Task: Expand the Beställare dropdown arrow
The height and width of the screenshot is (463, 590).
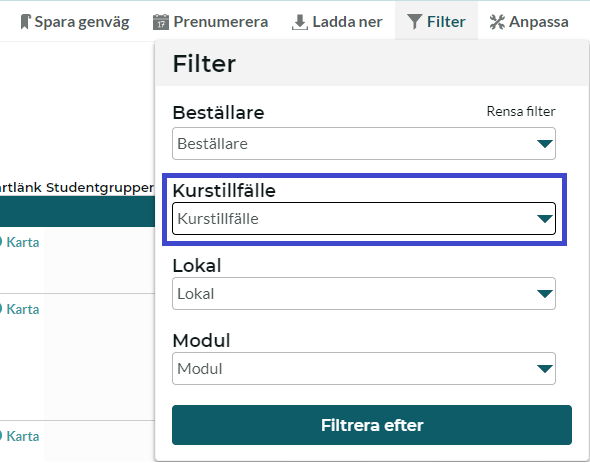Action: coord(544,143)
